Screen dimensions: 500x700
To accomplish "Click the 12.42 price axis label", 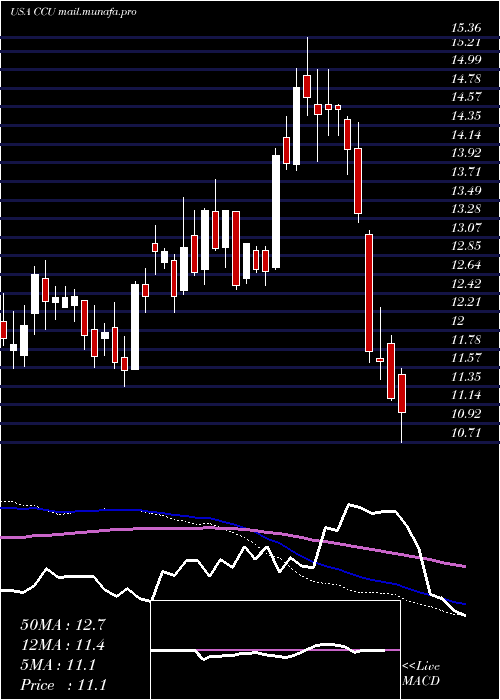I will pos(466,283).
